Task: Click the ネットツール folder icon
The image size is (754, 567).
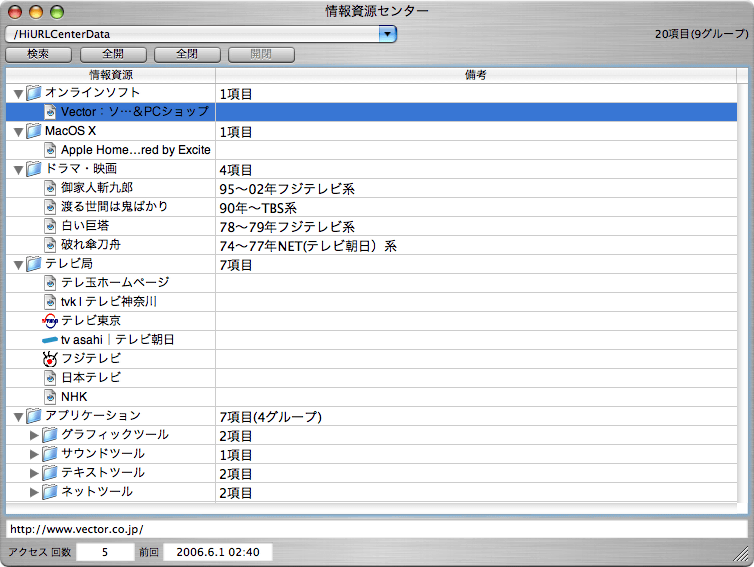Action: (50, 492)
